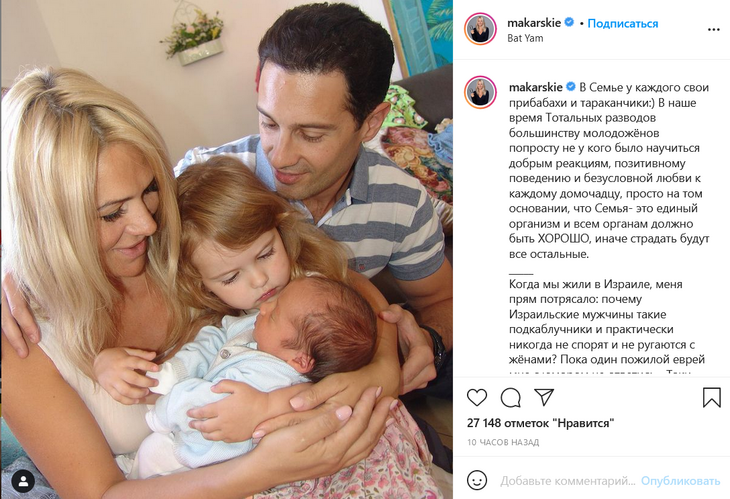Click makarskie avatar next to the caption
This screenshot has width=730, height=499.
(480, 92)
